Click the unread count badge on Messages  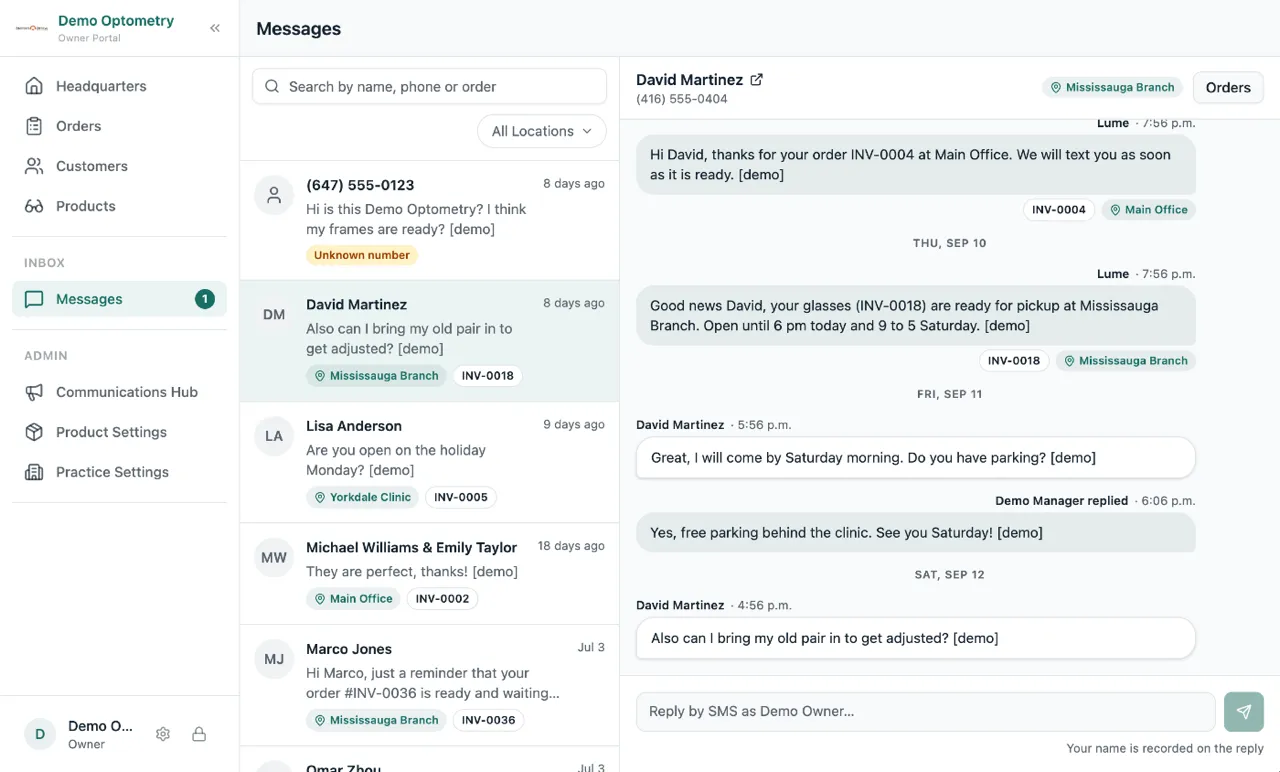(x=205, y=299)
